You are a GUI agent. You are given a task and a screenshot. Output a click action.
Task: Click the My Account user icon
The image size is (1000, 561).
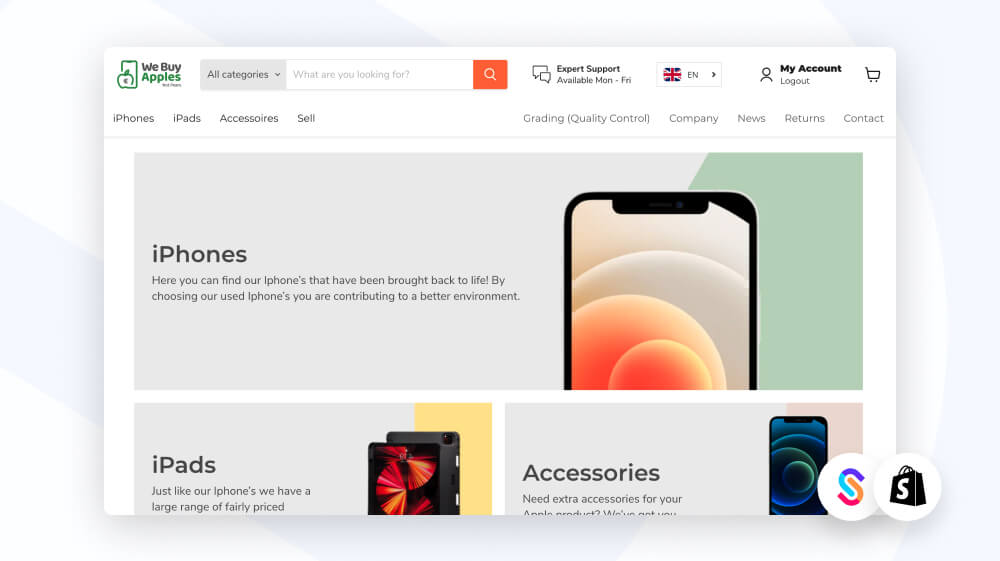(766, 75)
